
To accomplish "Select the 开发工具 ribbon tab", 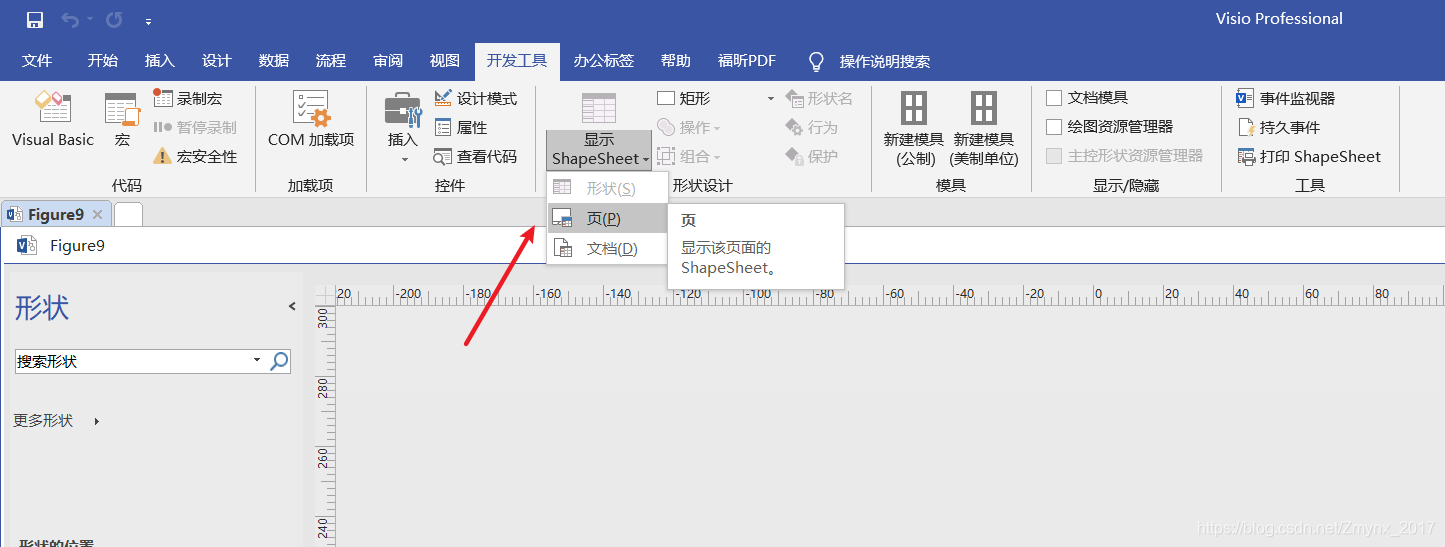I will (x=517, y=61).
